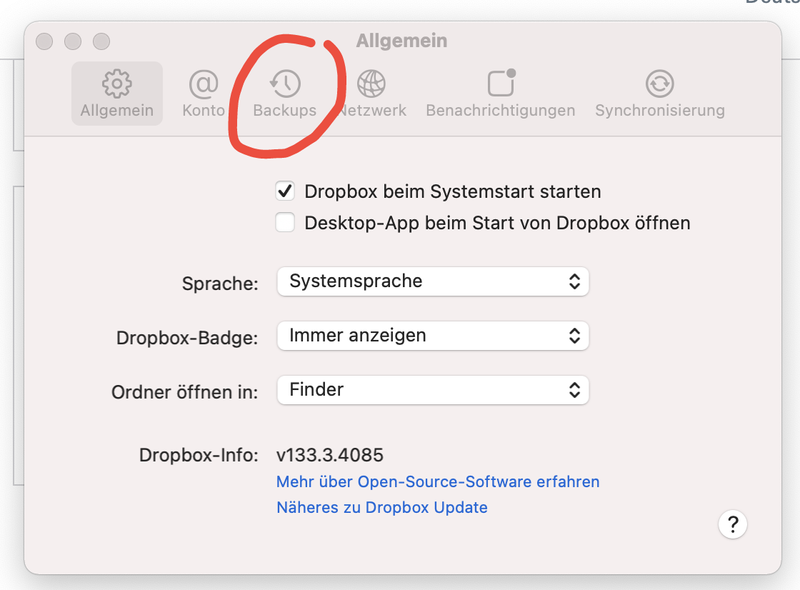Click the question mark help button
Viewport: 800px width, 590px height.
point(733,524)
